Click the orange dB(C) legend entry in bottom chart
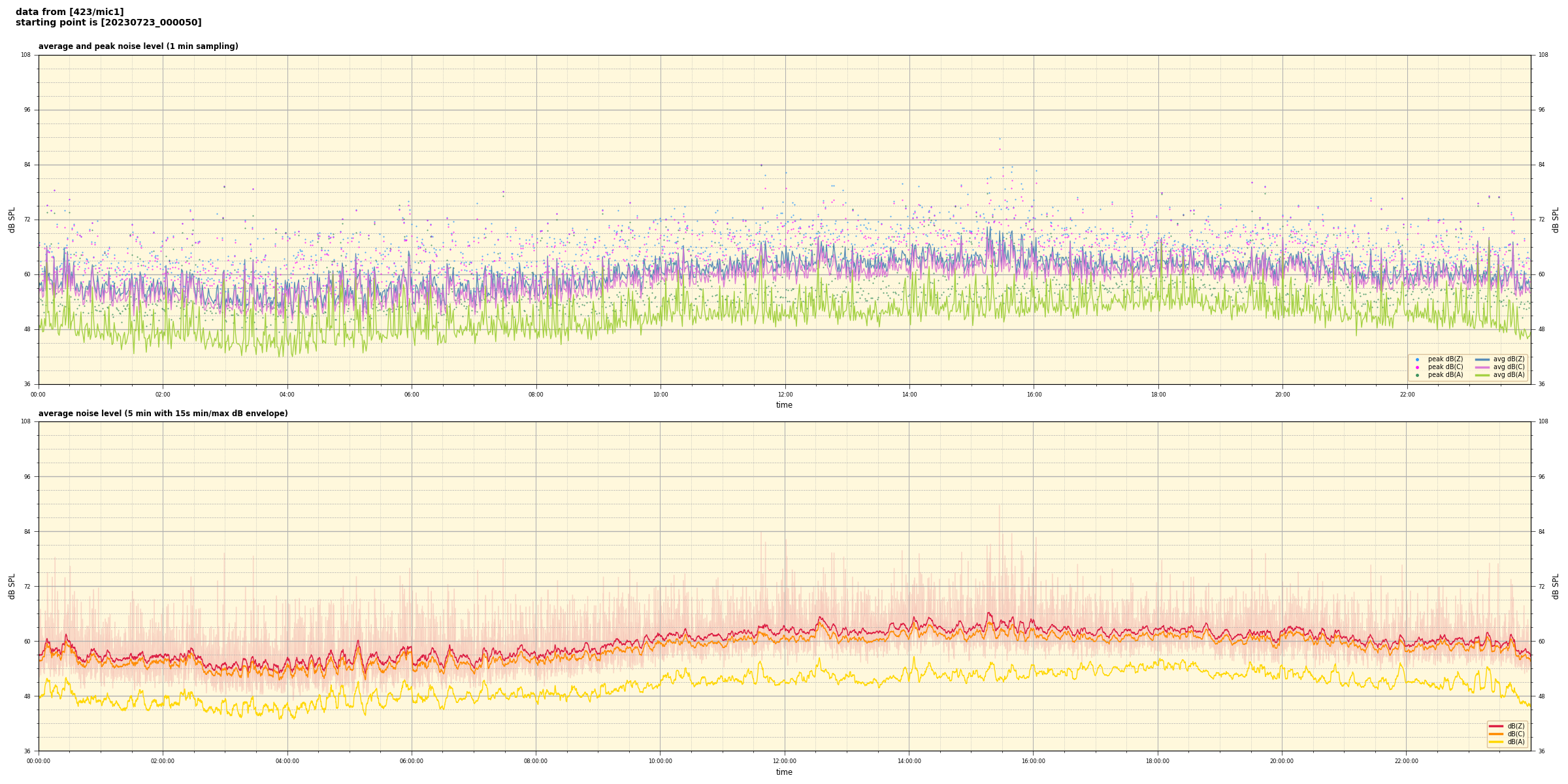 pyautogui.click(x=1496, y=734)
